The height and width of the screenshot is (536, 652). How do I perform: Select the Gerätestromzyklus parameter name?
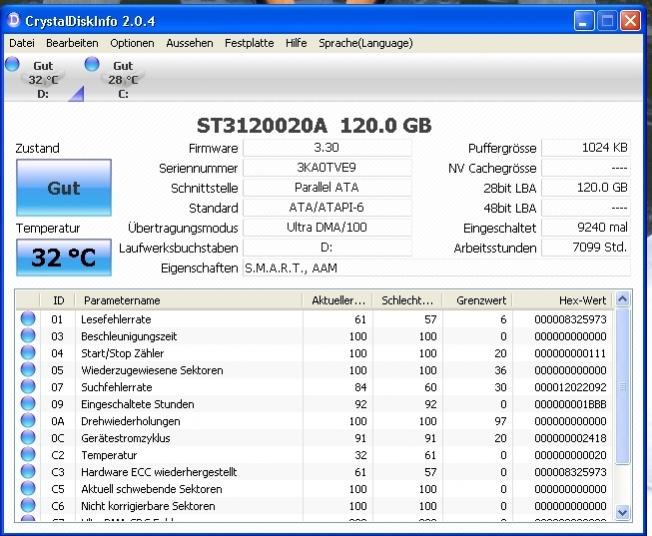point(126,438)
